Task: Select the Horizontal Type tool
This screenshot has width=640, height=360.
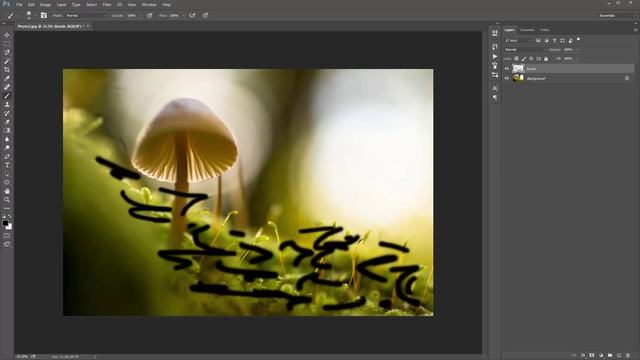Action: click(7, 165)
